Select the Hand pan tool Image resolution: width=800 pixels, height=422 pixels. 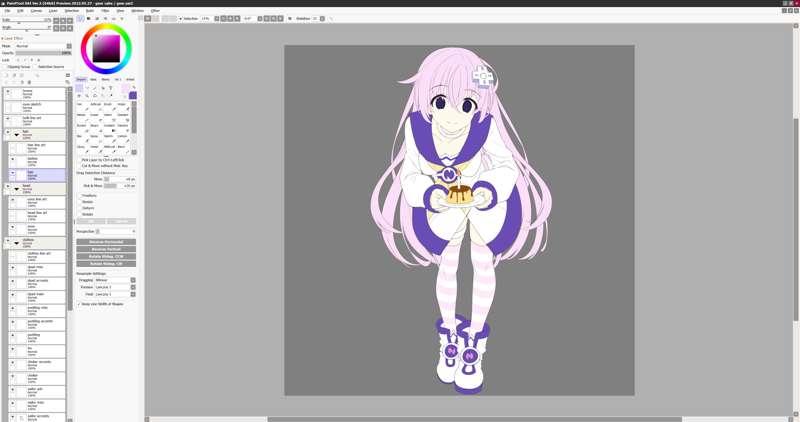(x=103, y=95)
